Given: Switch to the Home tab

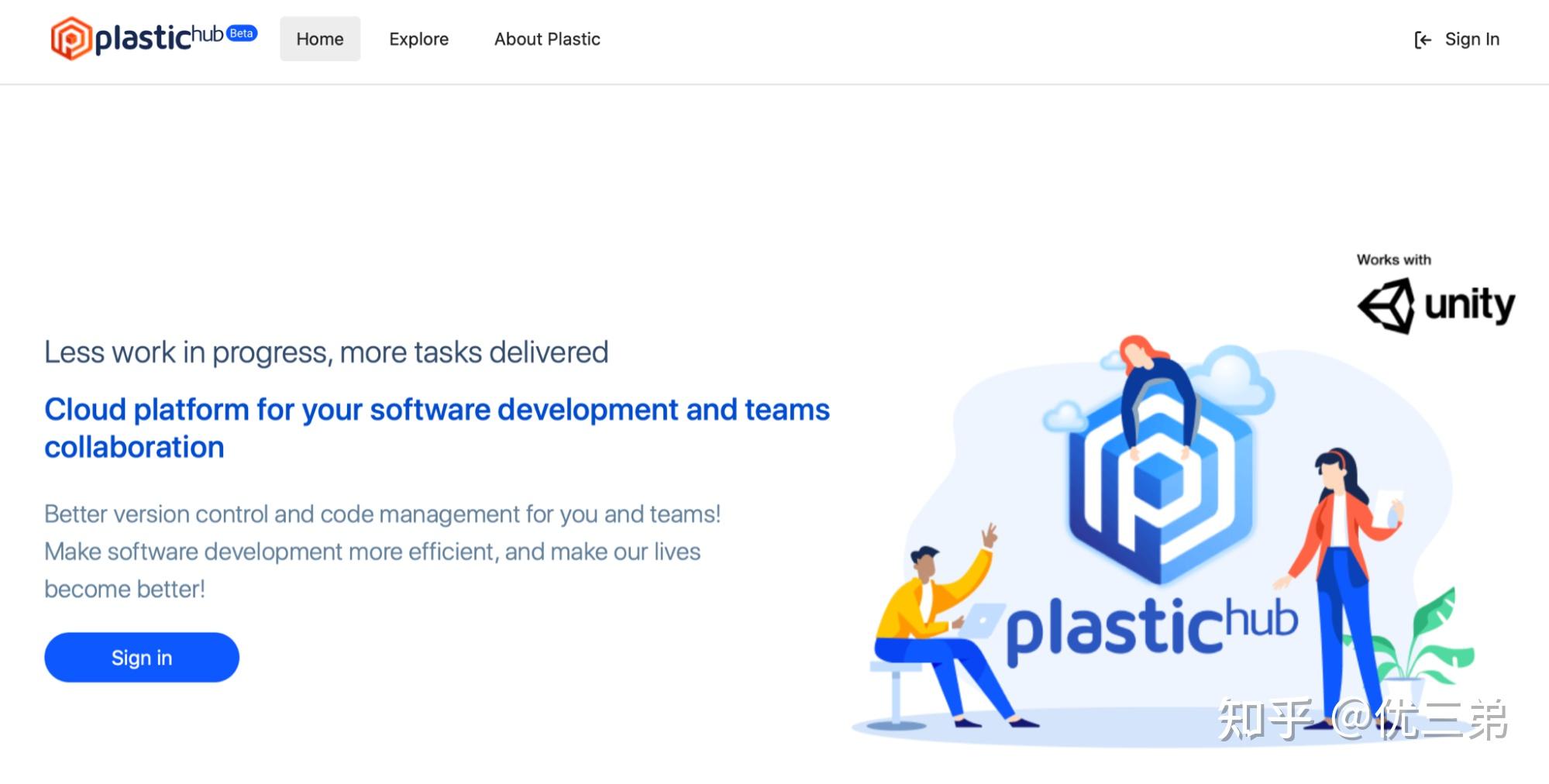Looking at the screenshot, I should pyautogui.click(x=319, y=38).
